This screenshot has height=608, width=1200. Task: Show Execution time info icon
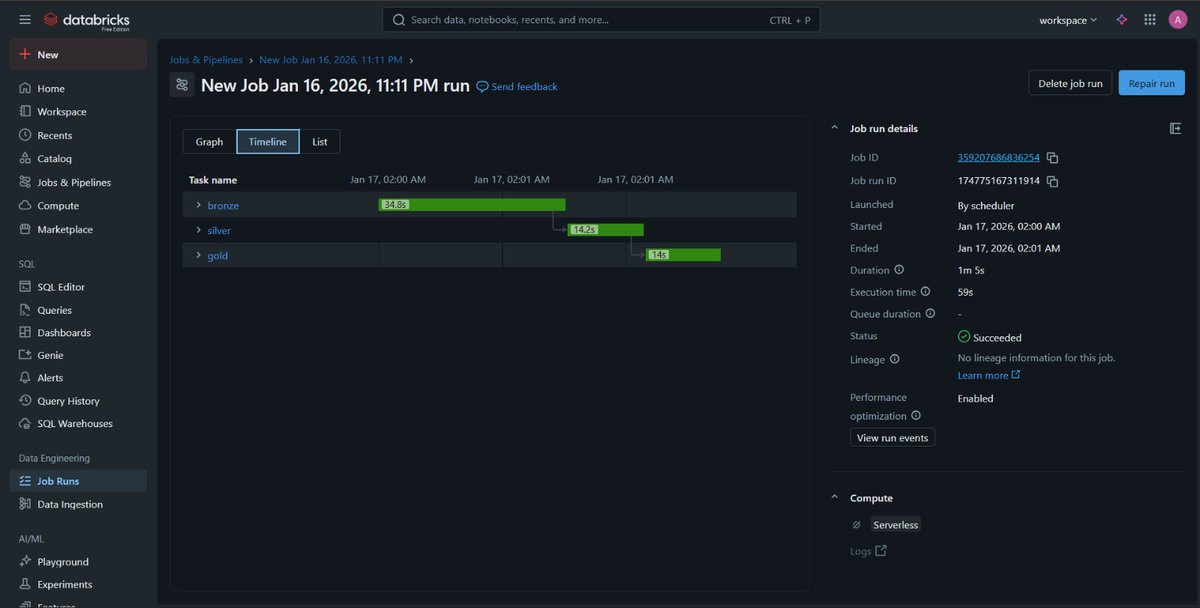click(x=925, y=292)
